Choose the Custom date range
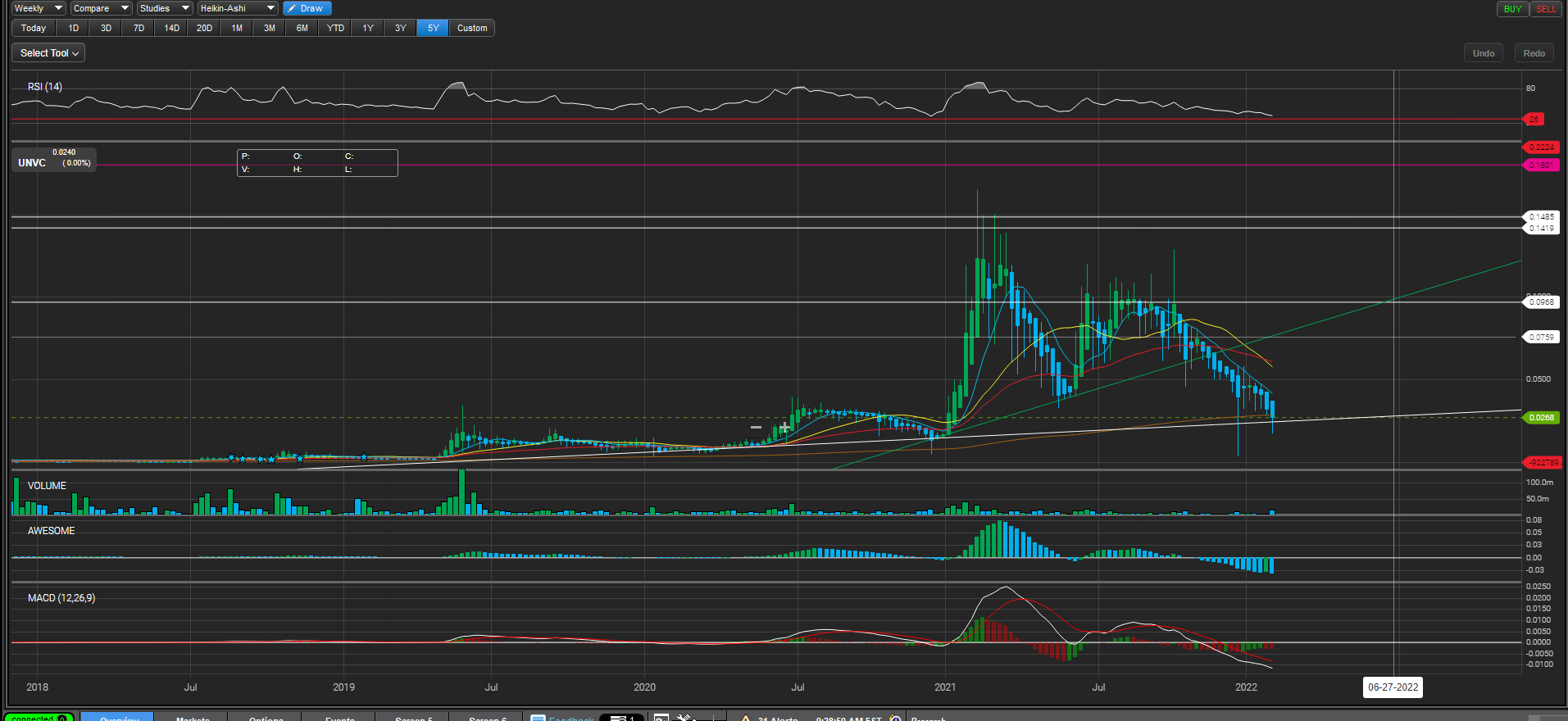 [472, 28]
